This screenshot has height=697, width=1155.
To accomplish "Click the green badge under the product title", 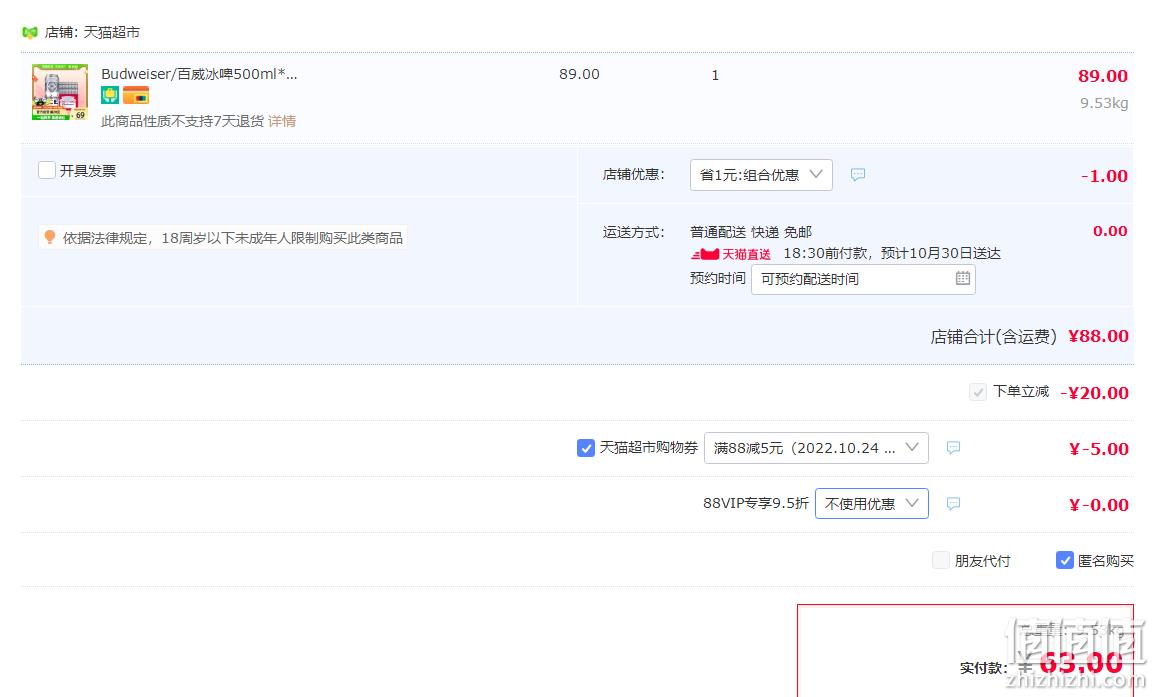I will tap(110, 95).
